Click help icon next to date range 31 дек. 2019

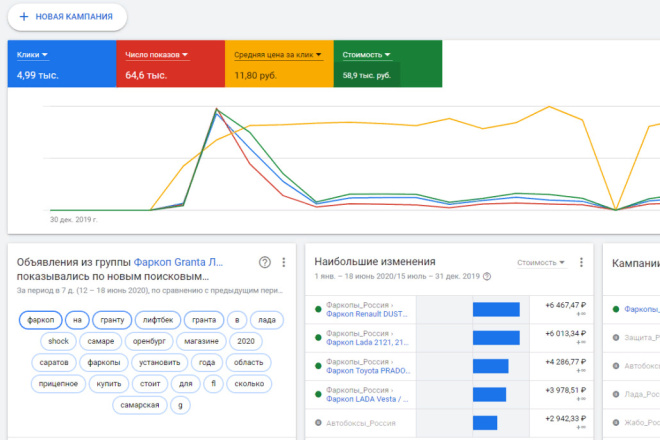click(x=487, y=277)
